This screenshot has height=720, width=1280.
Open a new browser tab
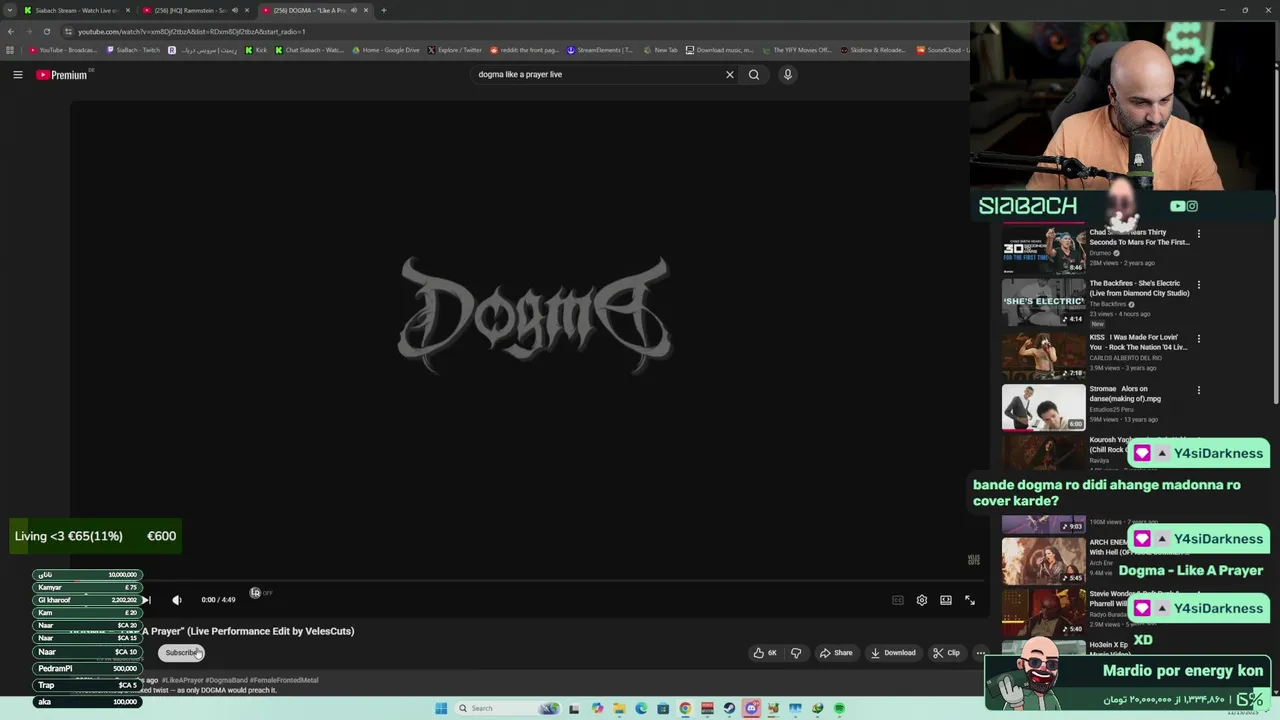pyautogui.click(x=384, y=10)
